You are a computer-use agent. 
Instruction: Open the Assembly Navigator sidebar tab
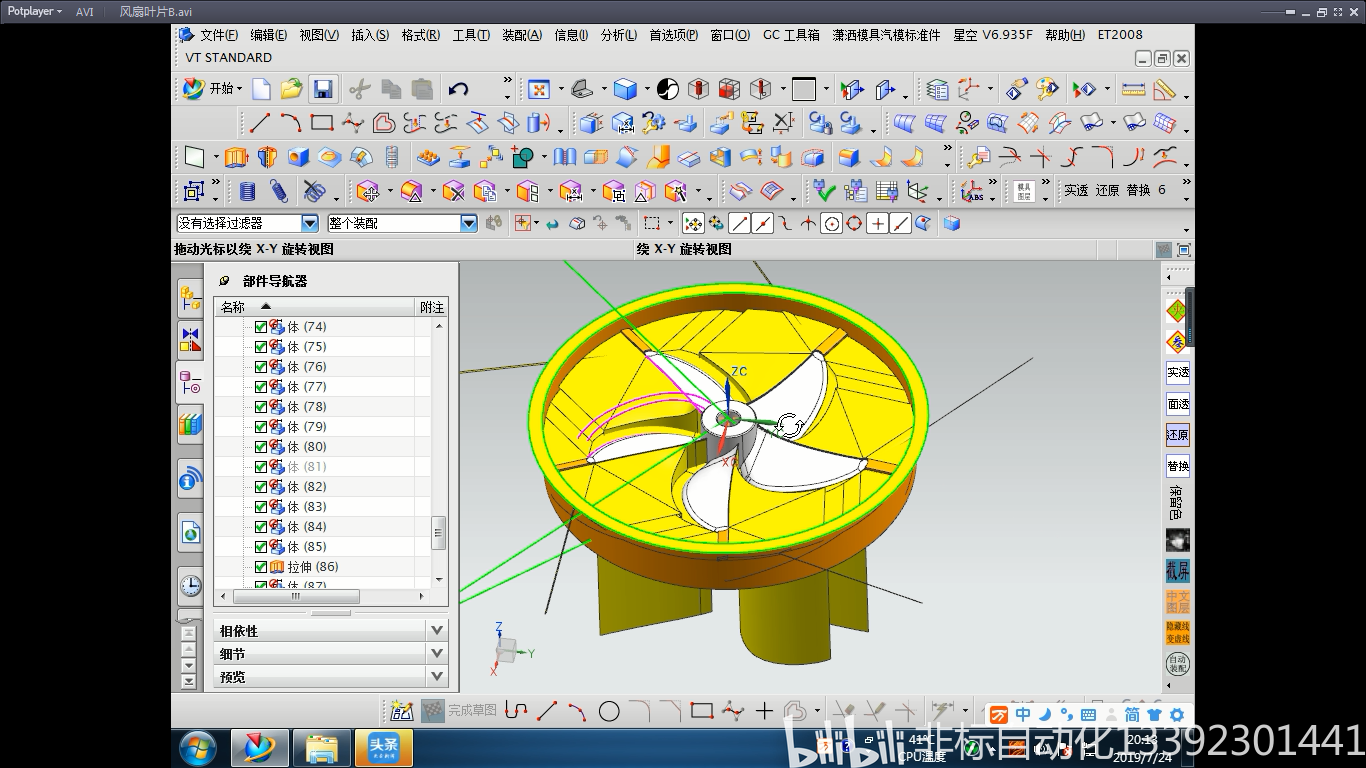(x=190, y=297)
